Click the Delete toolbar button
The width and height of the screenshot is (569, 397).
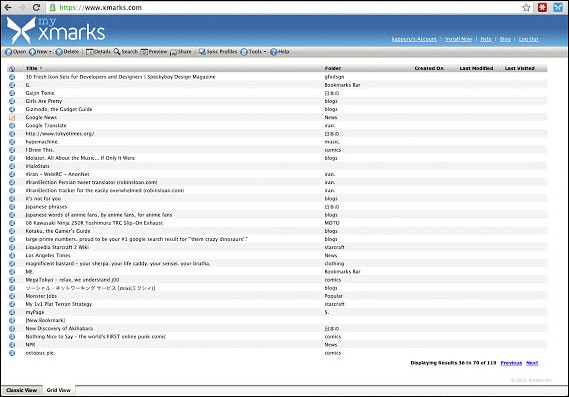point(67,52)
